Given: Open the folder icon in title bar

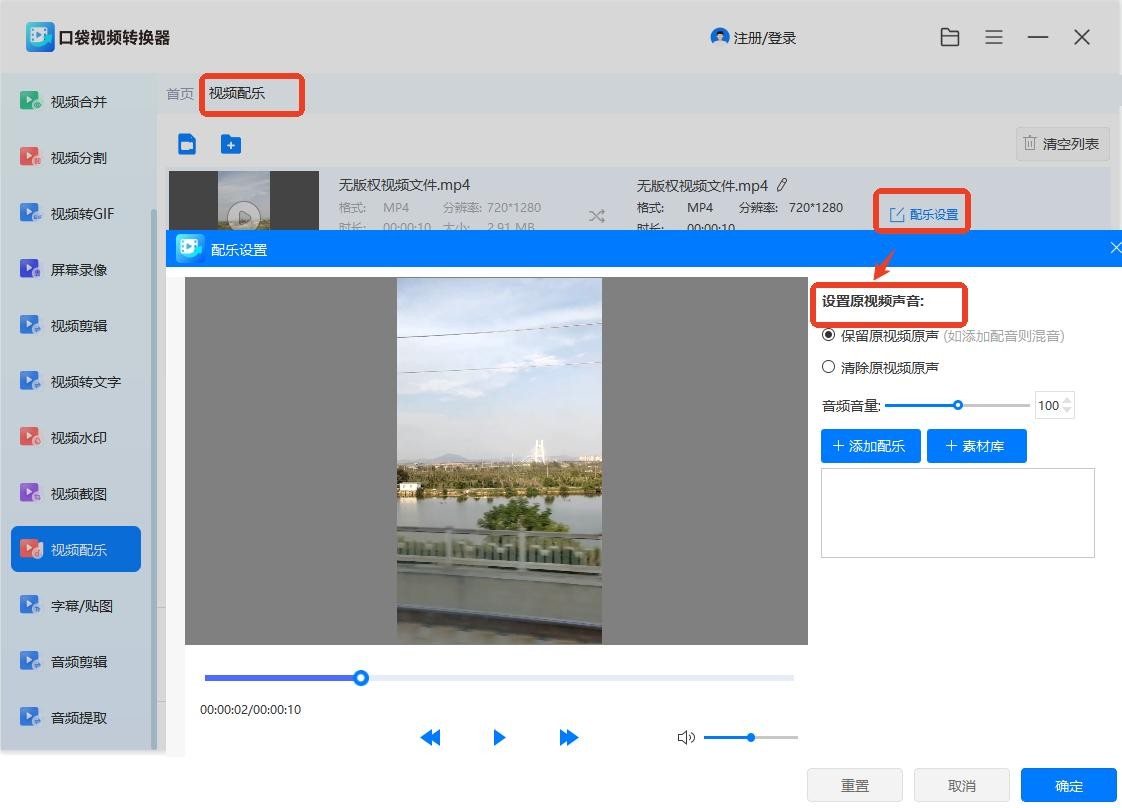Looking at the screenshot, I should coord(950,37).
